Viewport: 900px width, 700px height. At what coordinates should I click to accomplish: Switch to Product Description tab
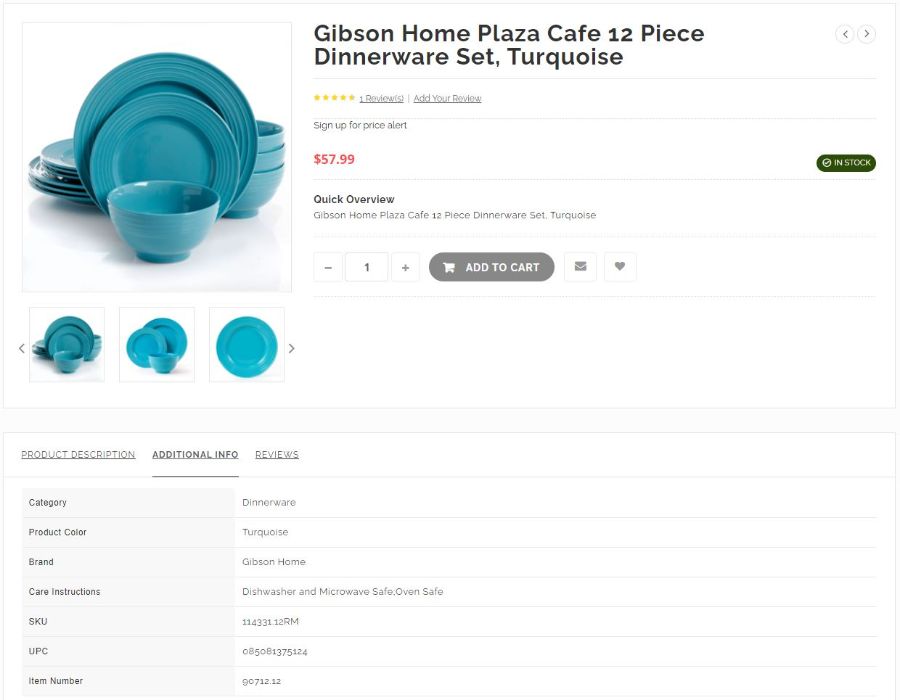[x=78, y=454]
